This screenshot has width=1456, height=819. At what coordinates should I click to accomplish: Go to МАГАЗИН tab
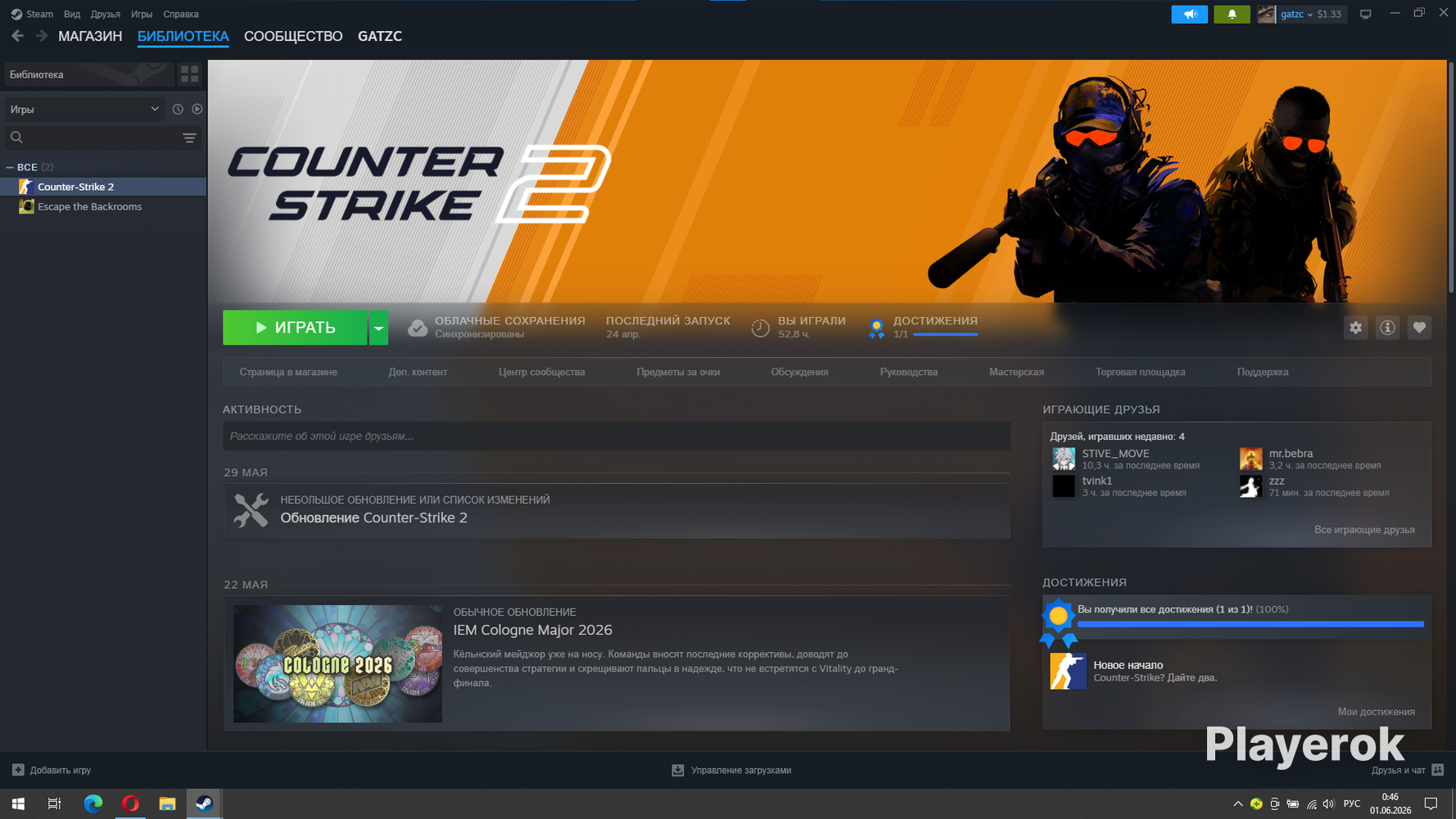90,36
